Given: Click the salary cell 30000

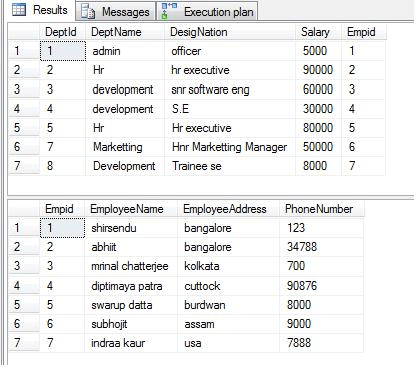Looking at the screenshot, I should click(x=318, y=109).
